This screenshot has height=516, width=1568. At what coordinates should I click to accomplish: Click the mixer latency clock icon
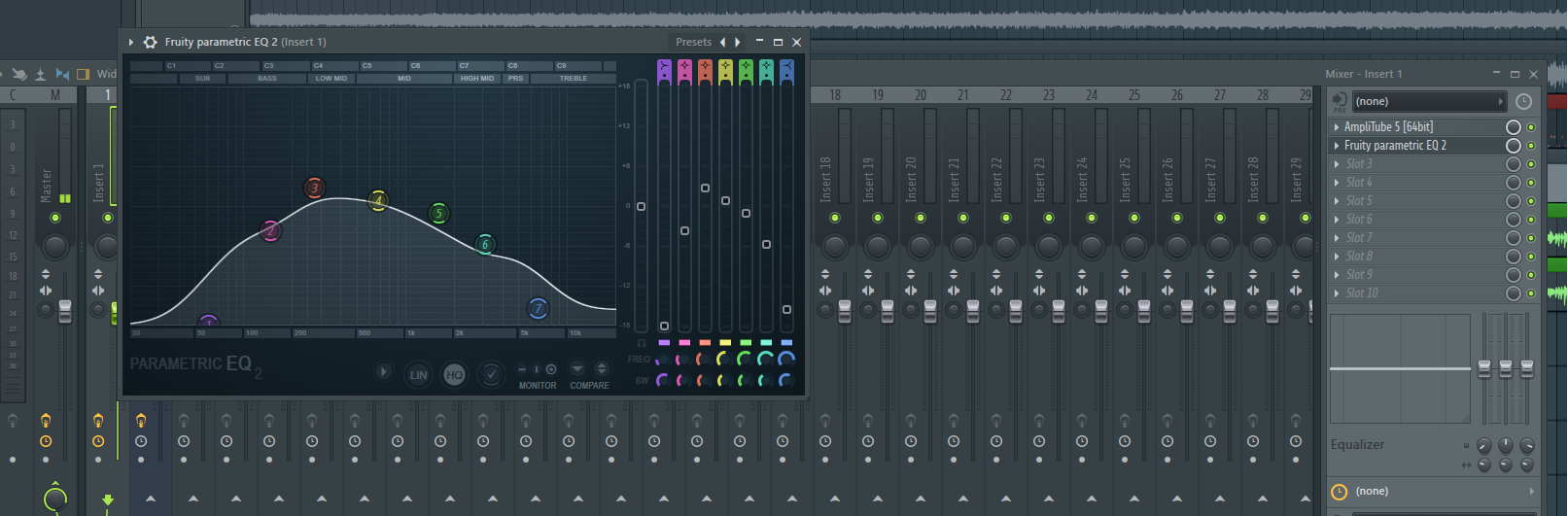[x=1523, y=101]
